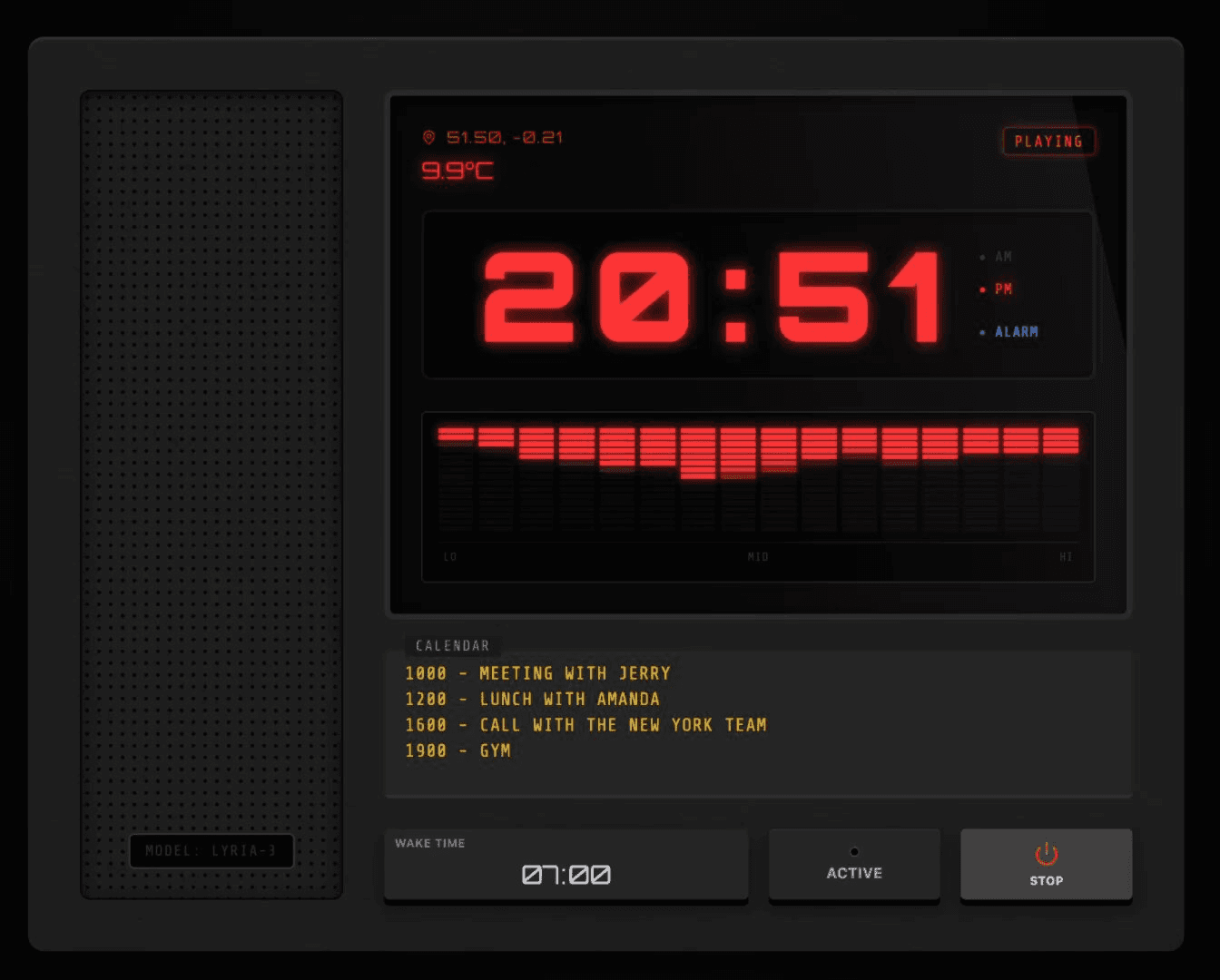Click the 07:00 wake time field

click(566, 874)
